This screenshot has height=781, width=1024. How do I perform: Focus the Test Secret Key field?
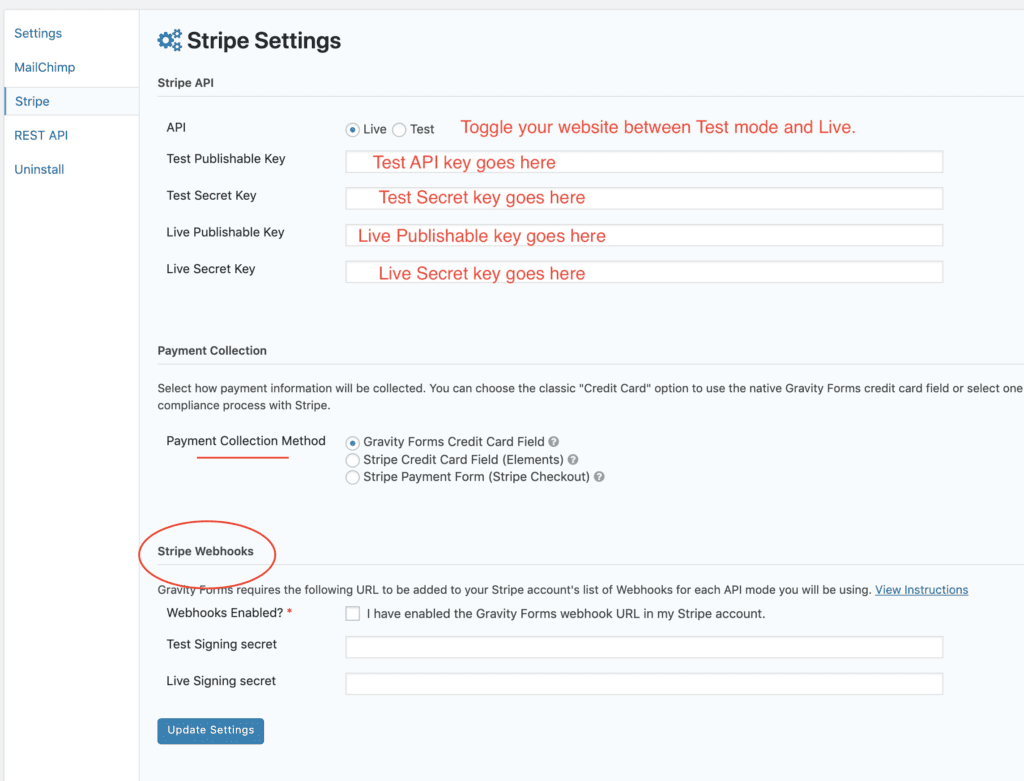pos(644,199)
